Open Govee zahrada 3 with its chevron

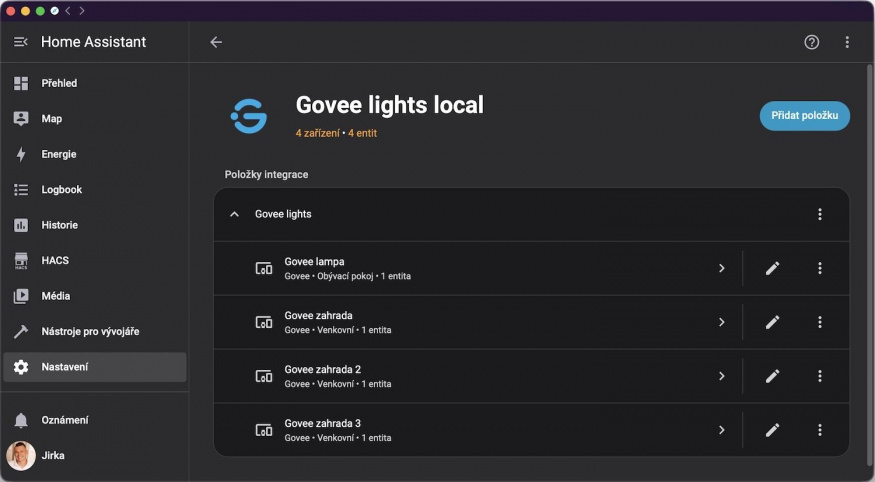[x=722, y=430]
